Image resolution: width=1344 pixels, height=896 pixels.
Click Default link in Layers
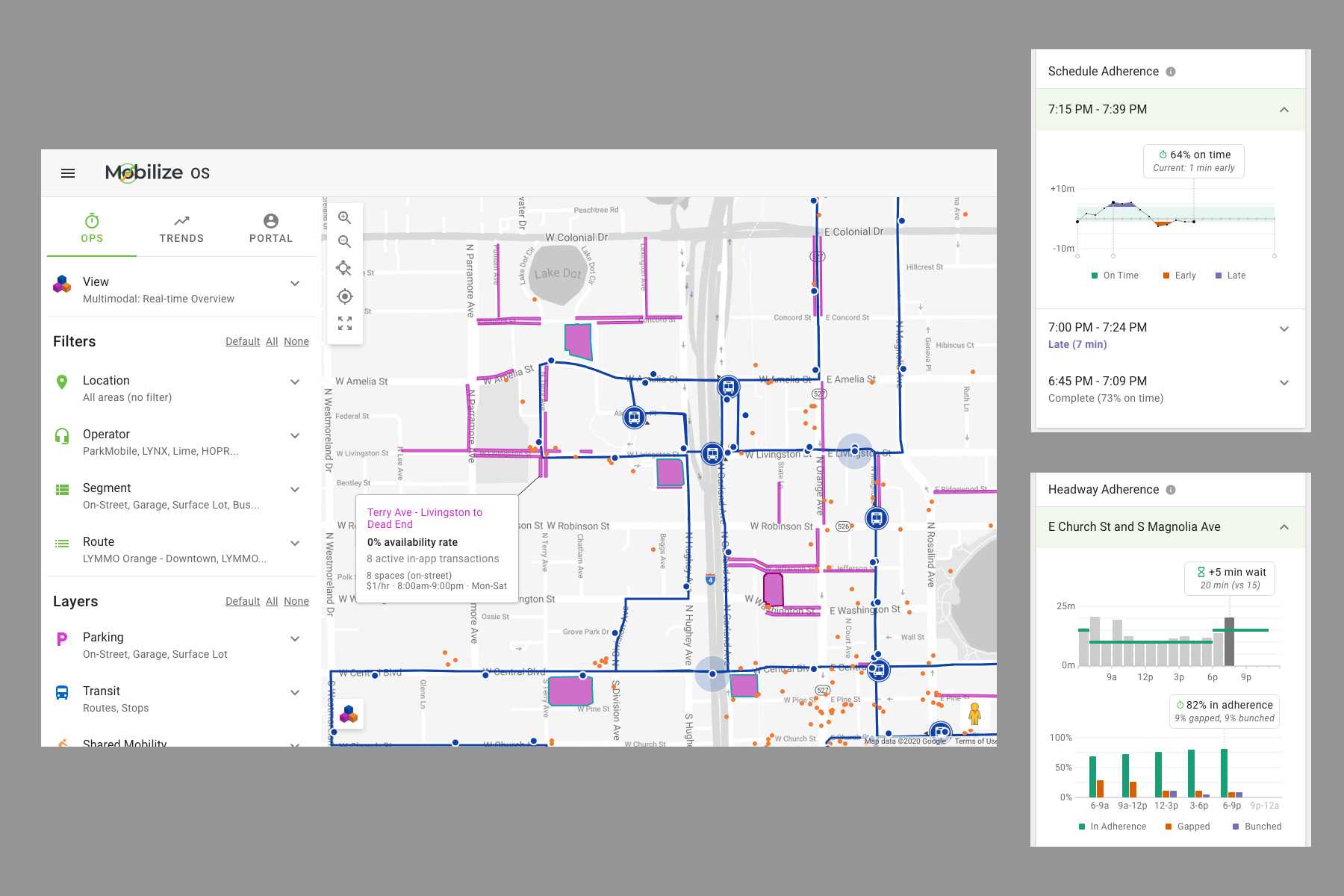(x=243, y=601)
